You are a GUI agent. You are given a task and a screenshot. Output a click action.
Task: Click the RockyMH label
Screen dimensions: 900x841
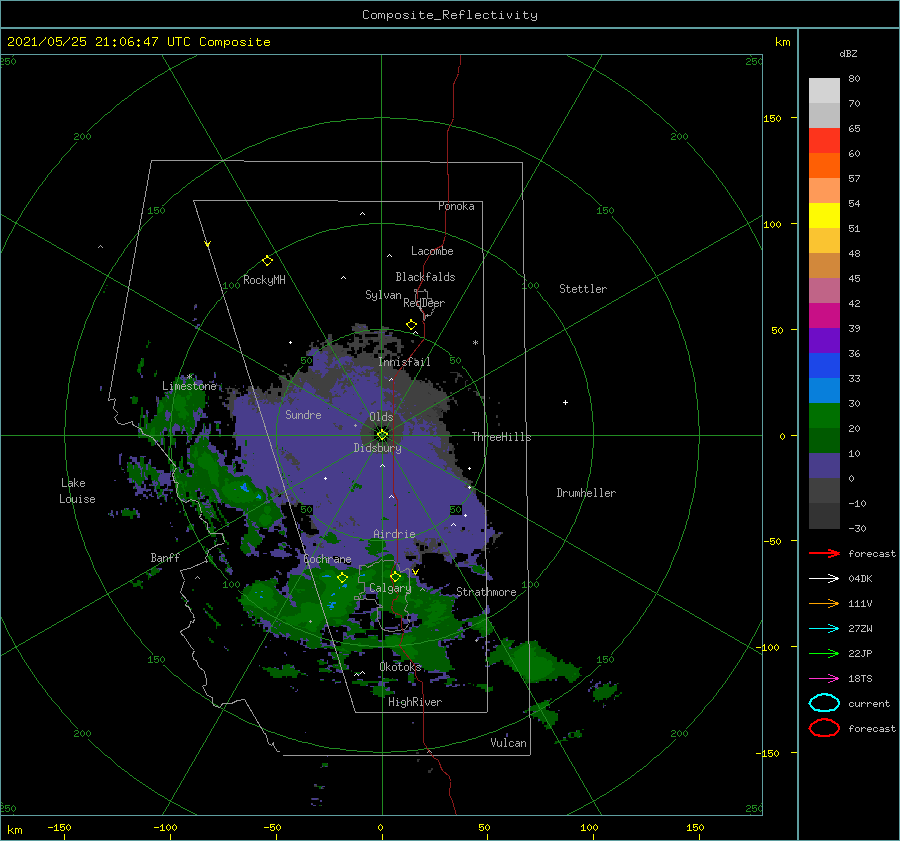tap(264, 280)
